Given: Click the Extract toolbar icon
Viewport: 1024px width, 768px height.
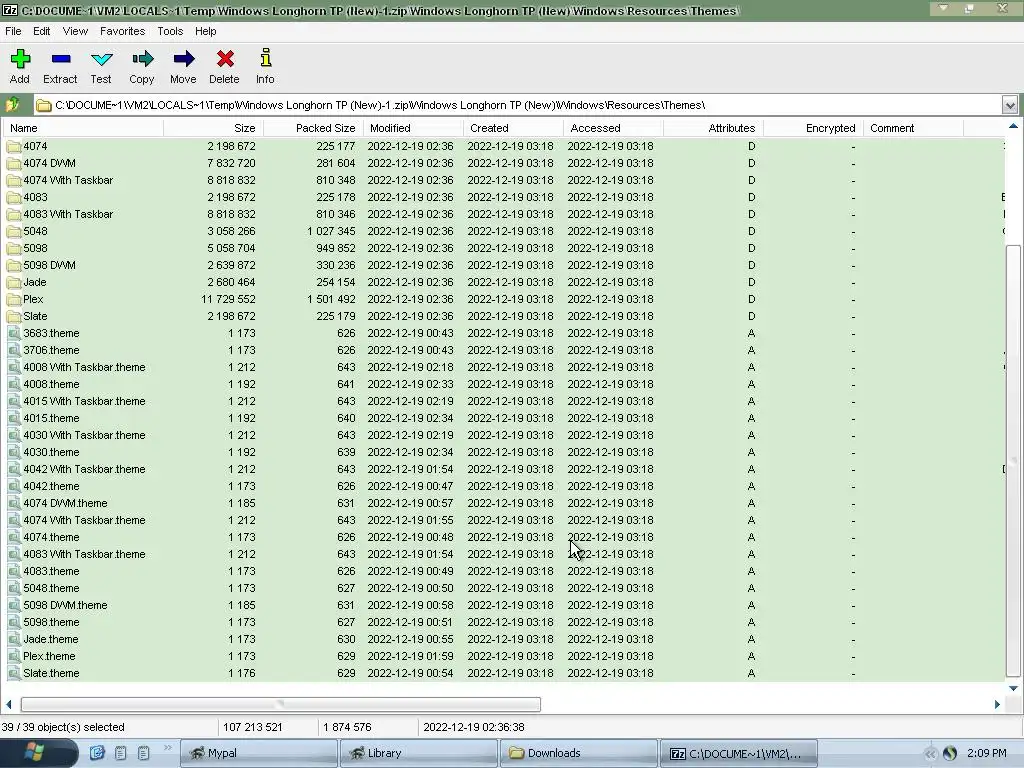Looking at the screenshot, I should click(61, 59).
